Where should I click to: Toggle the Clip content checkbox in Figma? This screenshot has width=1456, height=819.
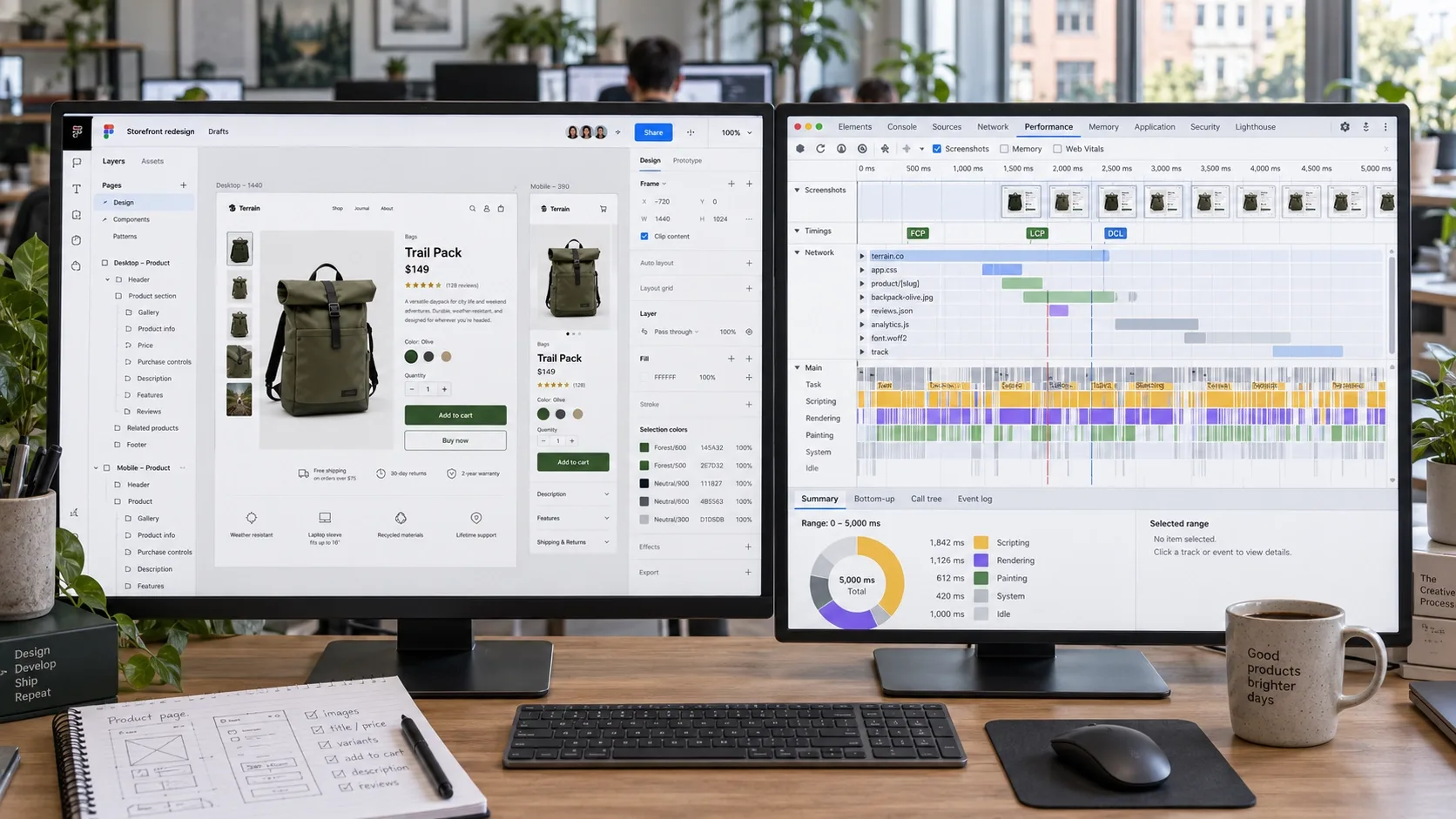644,237
